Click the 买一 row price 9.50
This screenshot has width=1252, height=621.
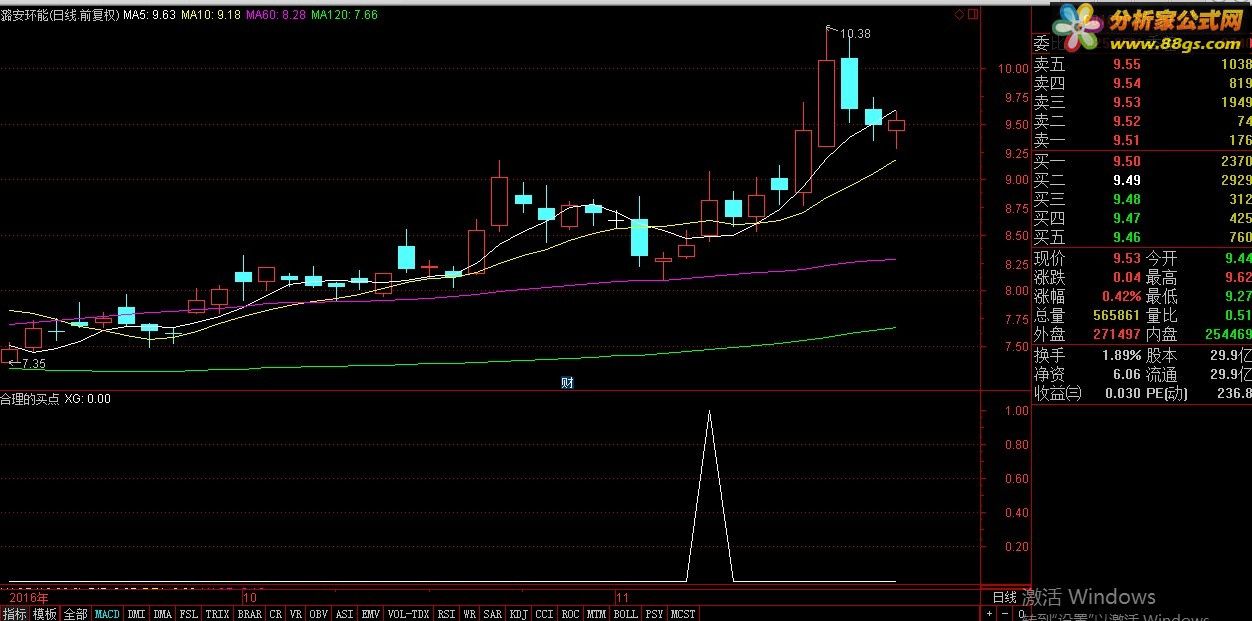(x=1126, y=161)
